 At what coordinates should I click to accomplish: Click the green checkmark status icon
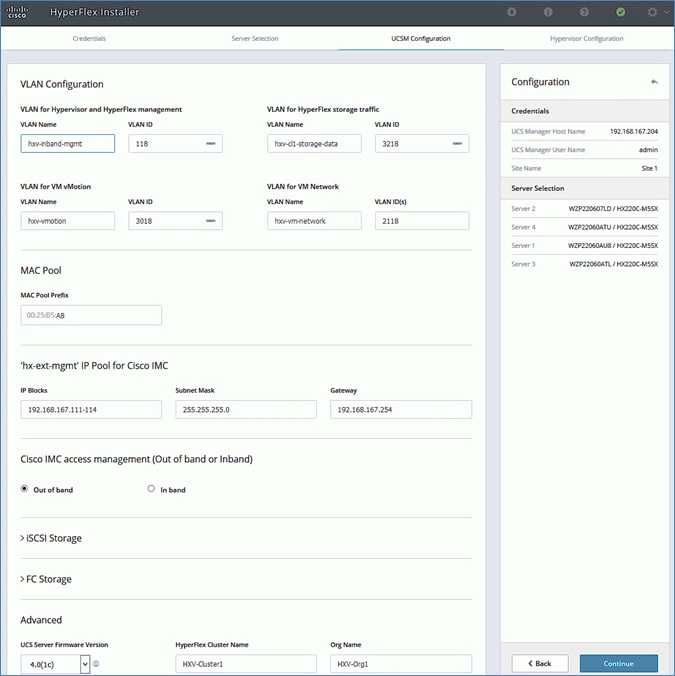[620, 12]
